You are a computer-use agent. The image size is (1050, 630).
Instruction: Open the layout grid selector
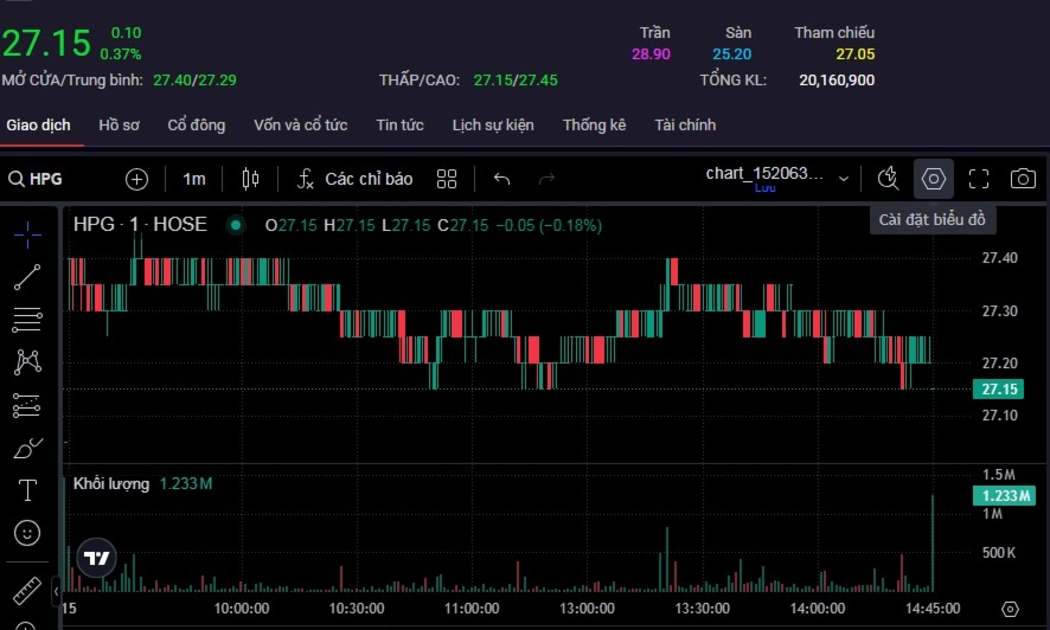point(447,179)
